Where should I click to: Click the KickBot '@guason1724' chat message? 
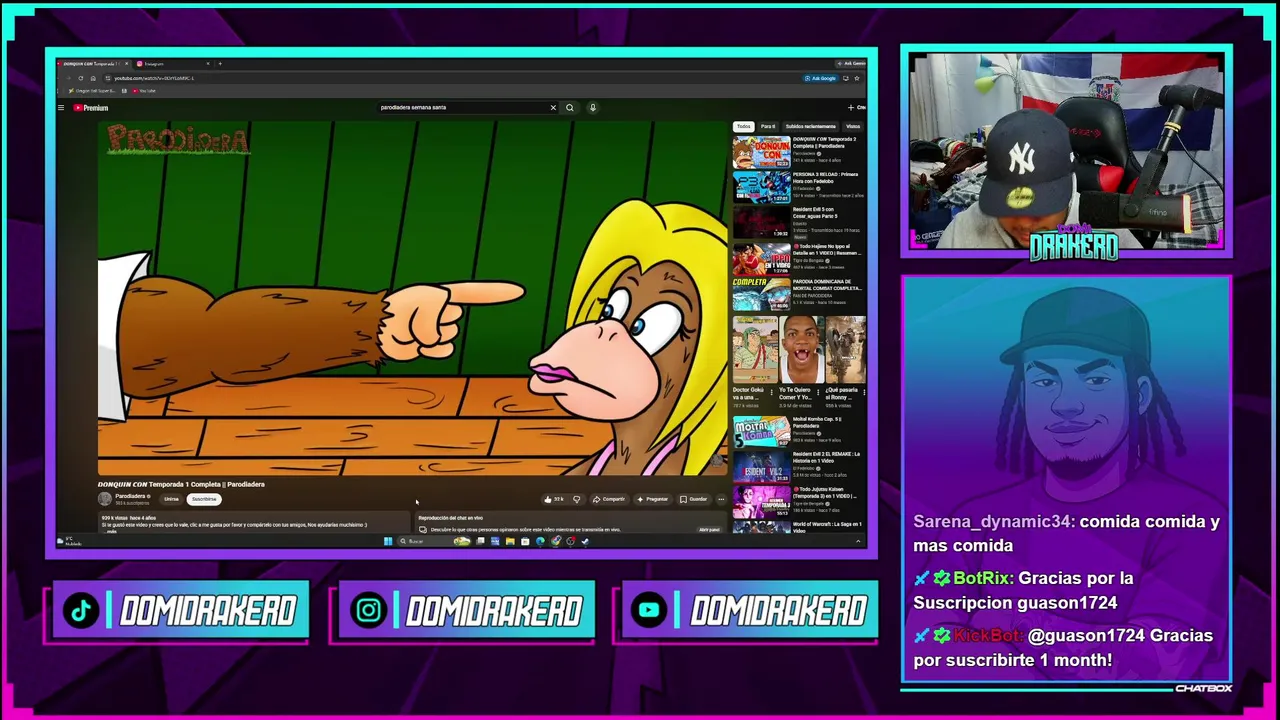[1064, 648]
